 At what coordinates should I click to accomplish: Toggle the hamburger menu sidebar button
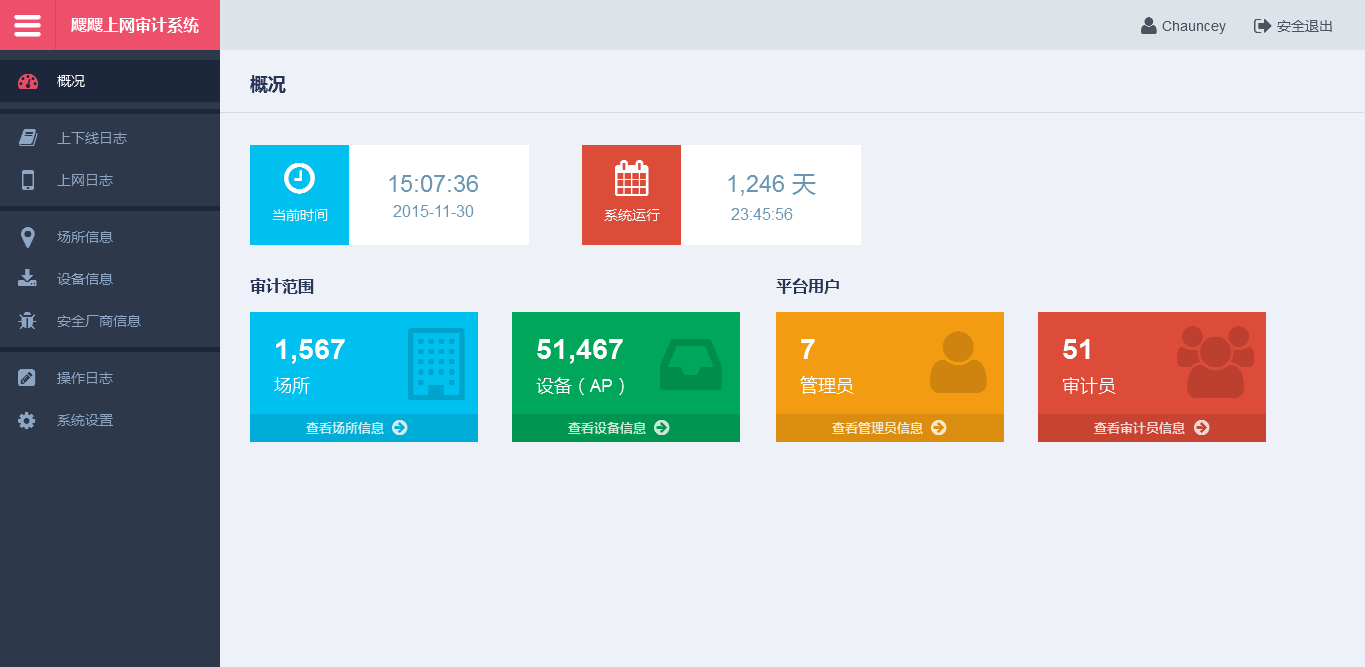(x=27, y=25)
